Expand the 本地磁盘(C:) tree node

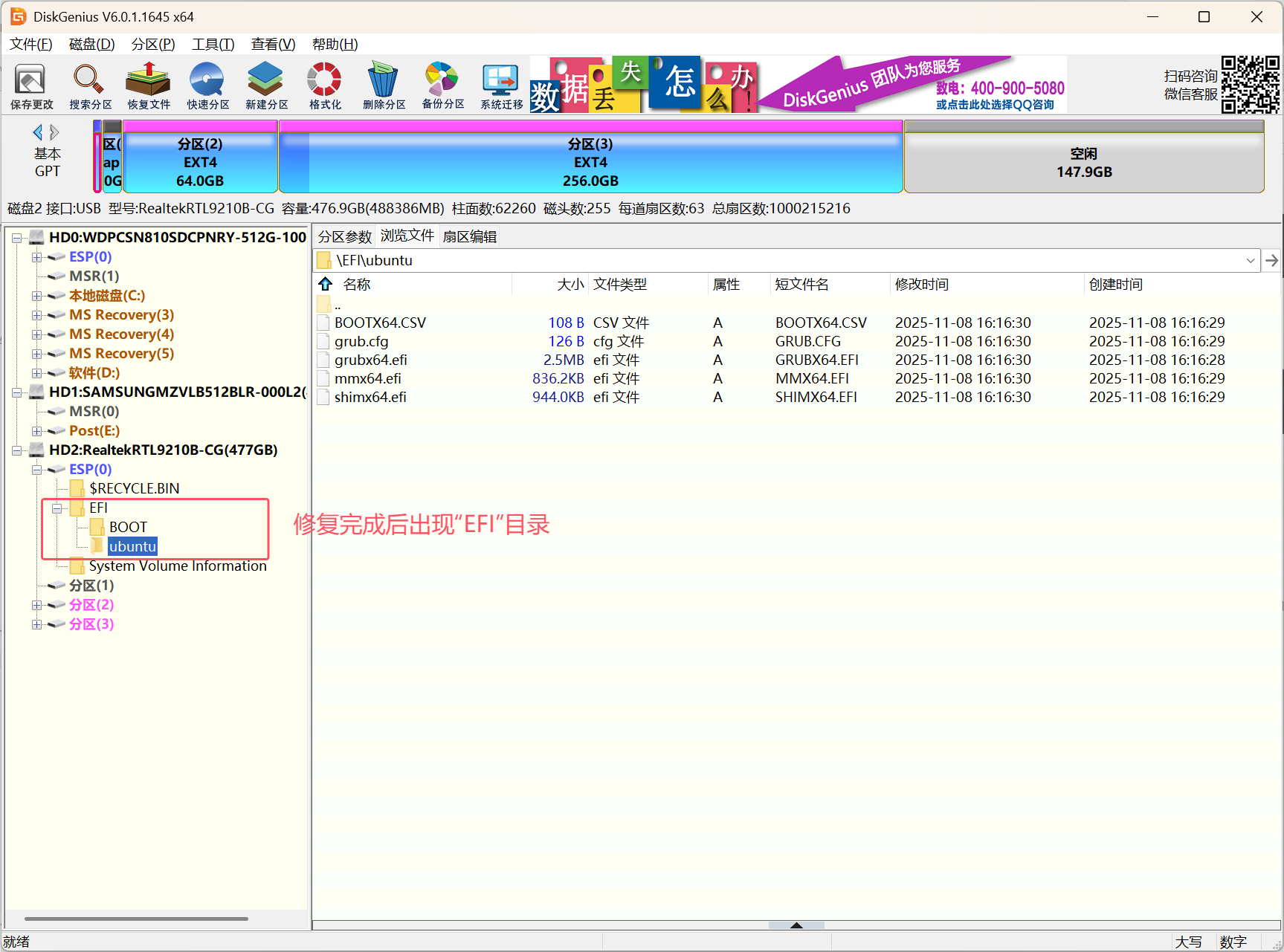tap(36, 296)
